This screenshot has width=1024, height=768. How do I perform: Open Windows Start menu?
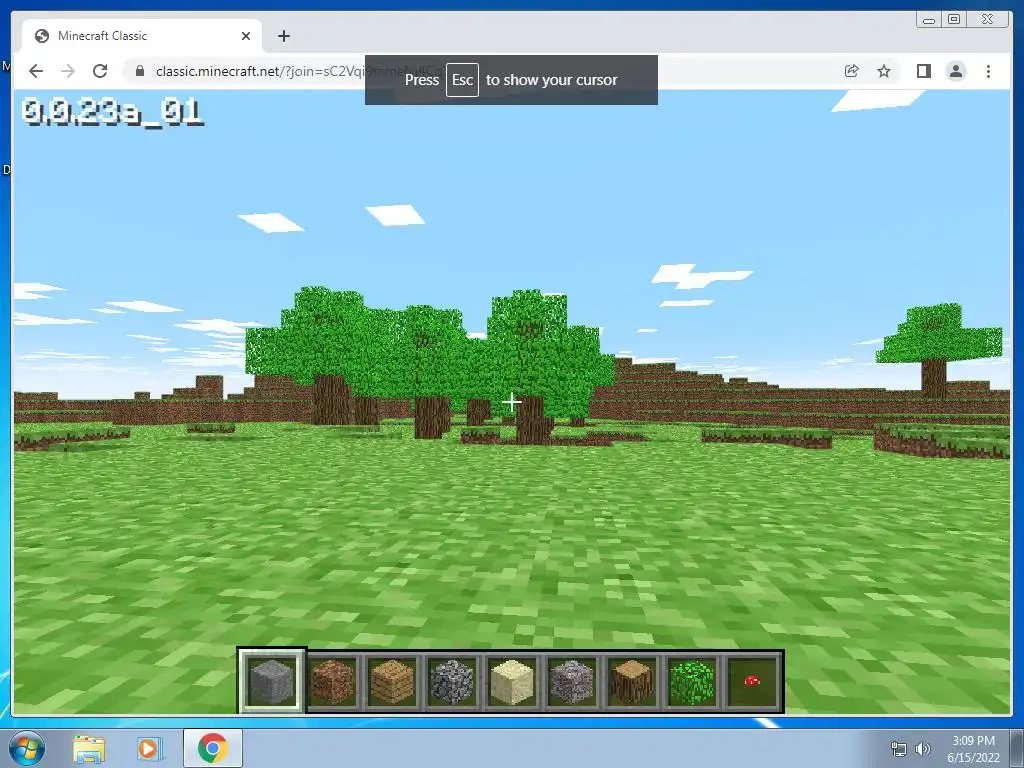click(26, 748)
